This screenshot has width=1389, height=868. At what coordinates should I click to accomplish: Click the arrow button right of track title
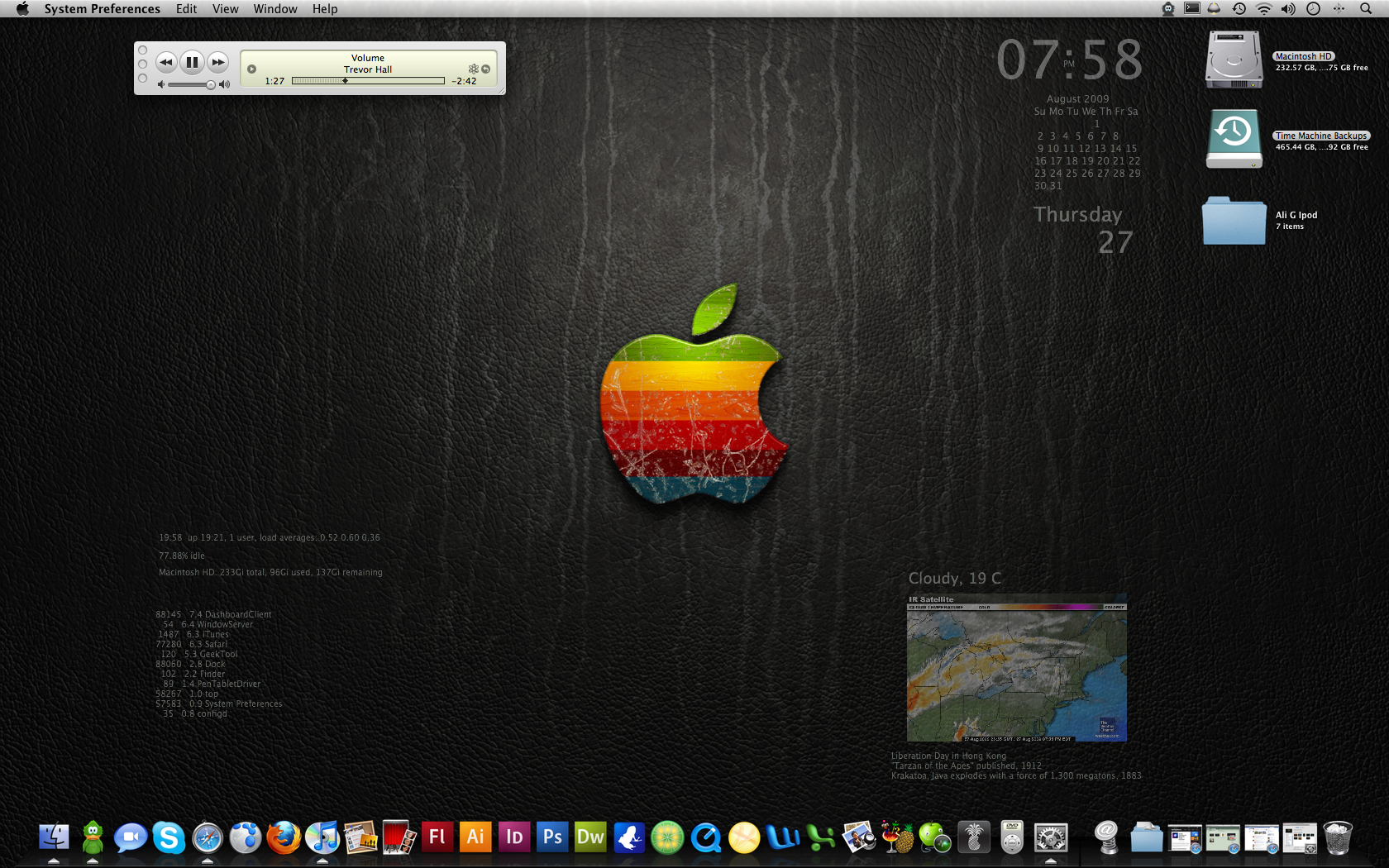486,69
